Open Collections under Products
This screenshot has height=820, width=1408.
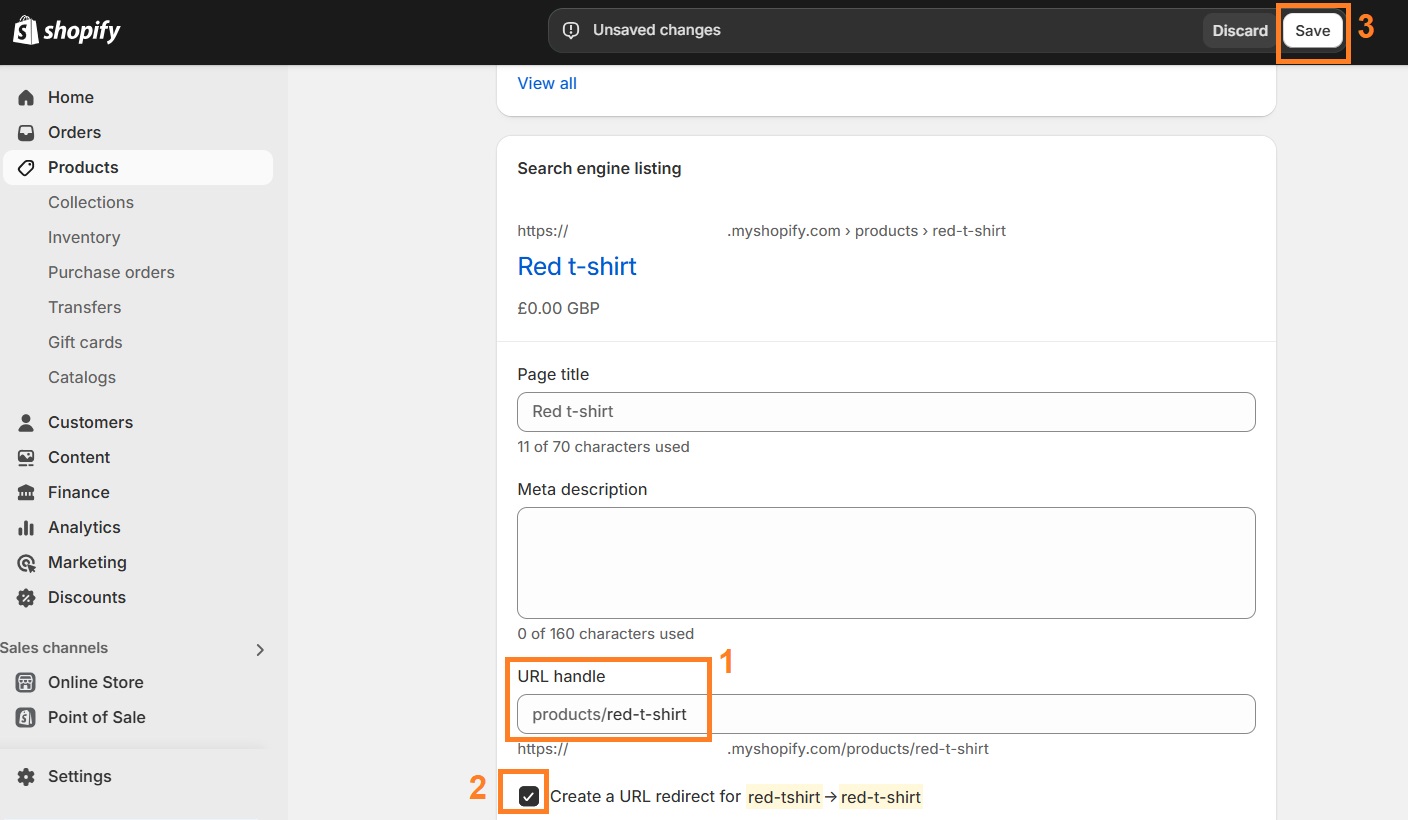click(91, 202)
